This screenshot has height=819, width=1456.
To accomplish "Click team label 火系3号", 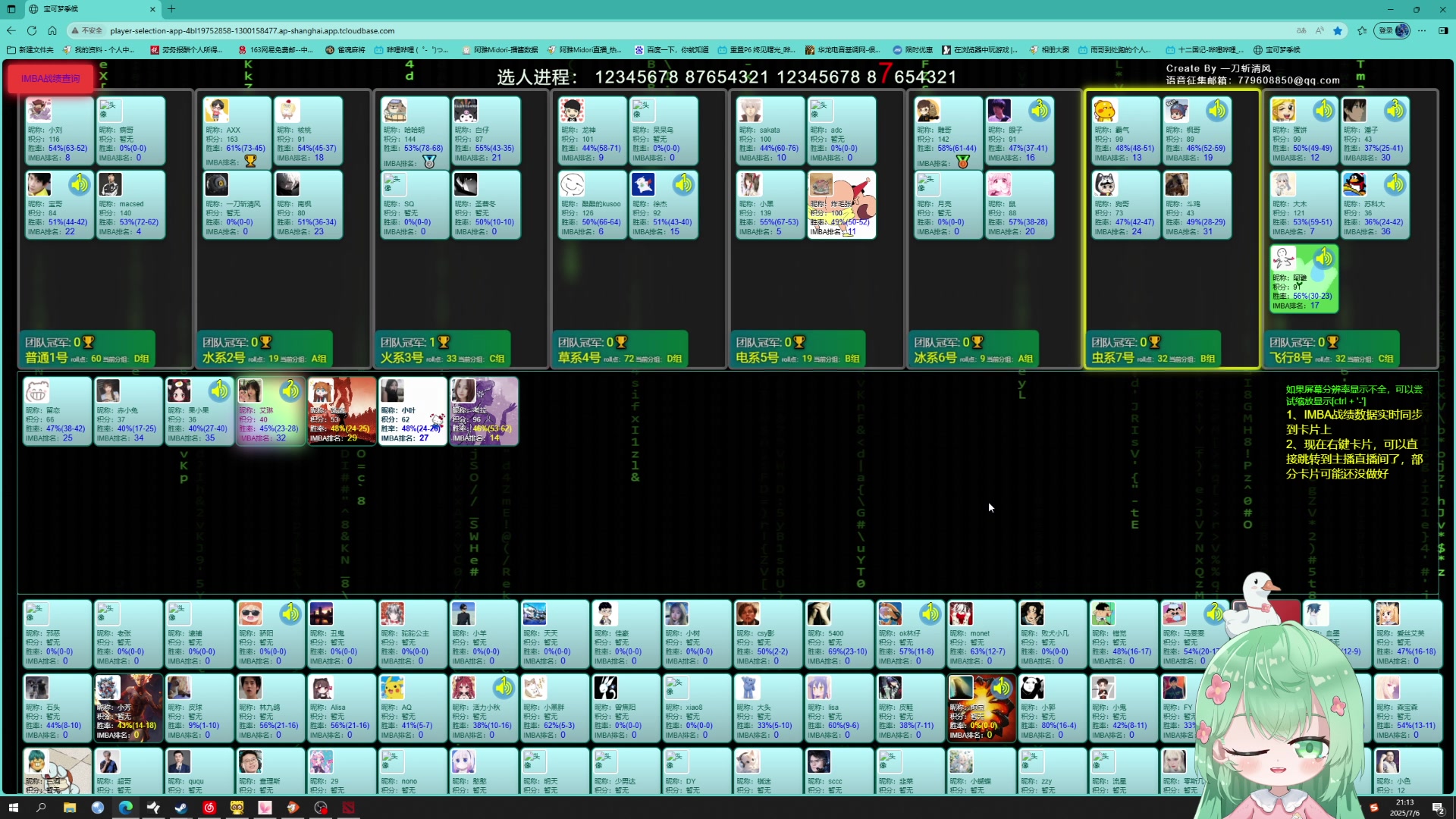I will tap(402, 358).
